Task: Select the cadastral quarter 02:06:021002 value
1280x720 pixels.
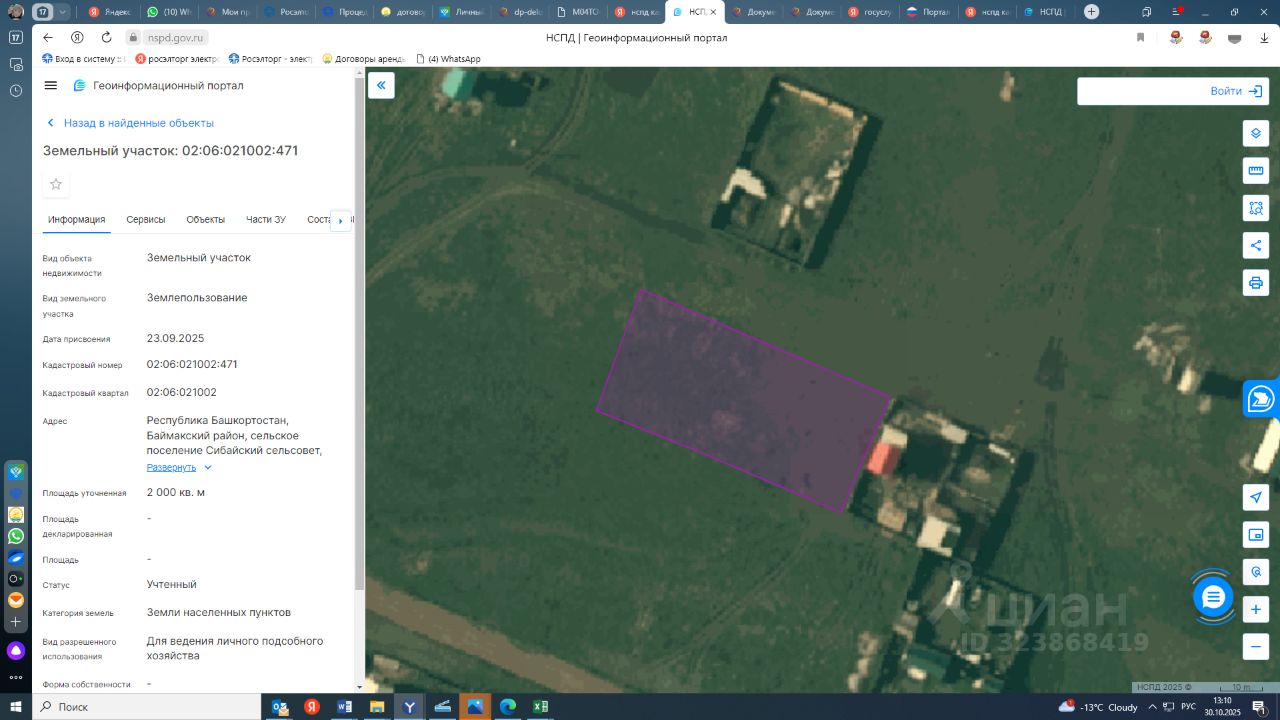Action: 182,392
